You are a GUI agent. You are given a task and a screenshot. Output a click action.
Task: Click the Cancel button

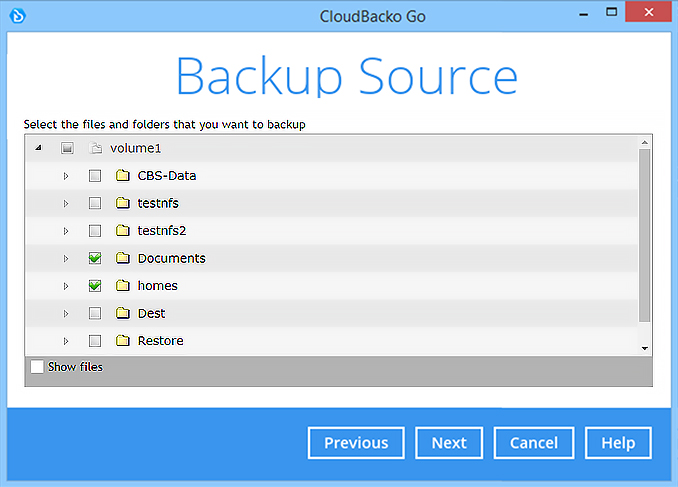pyautogui.click(x=534, y=443)
